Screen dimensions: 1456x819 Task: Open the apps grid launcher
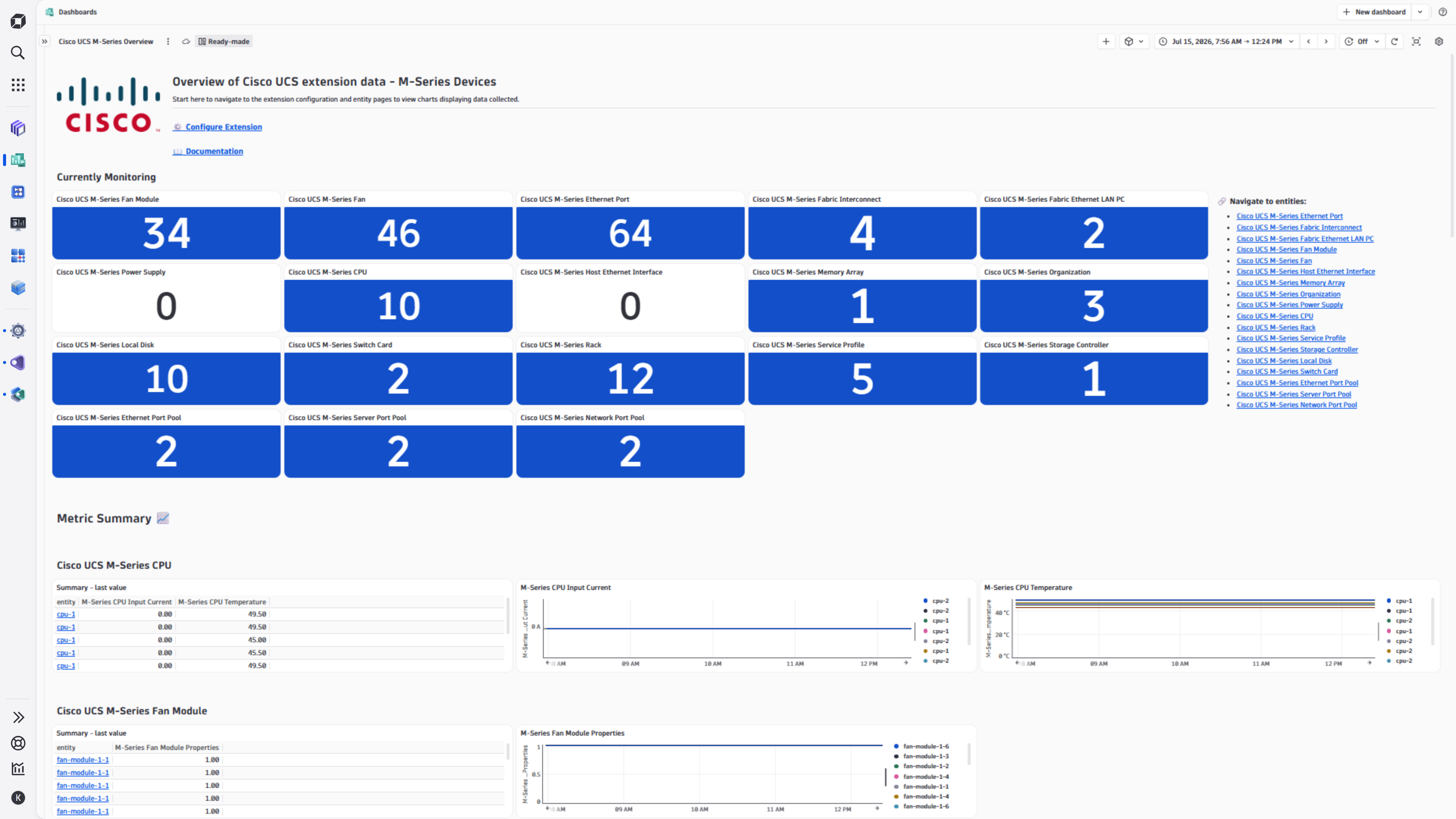point(18,85)
